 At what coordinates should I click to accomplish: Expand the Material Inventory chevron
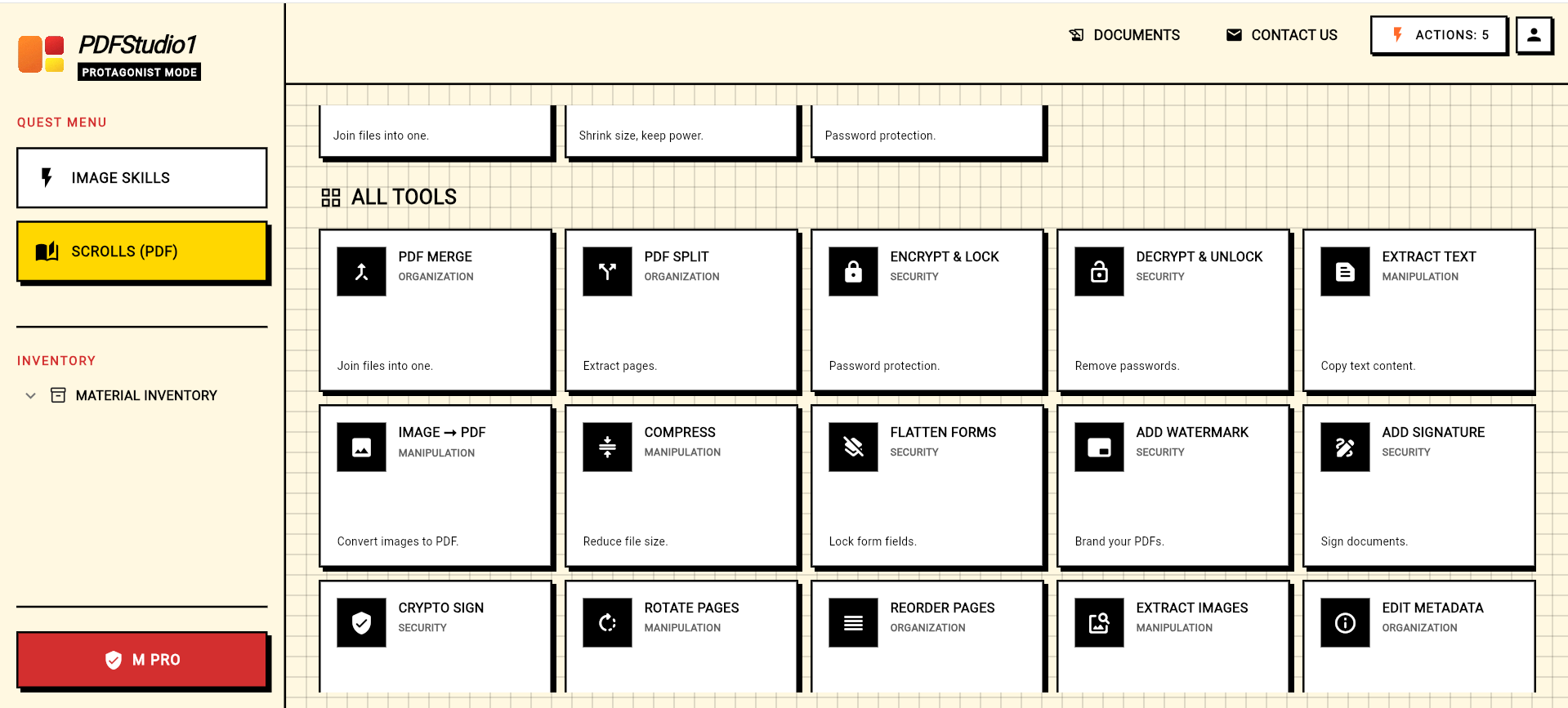click(x=30, y=395)
